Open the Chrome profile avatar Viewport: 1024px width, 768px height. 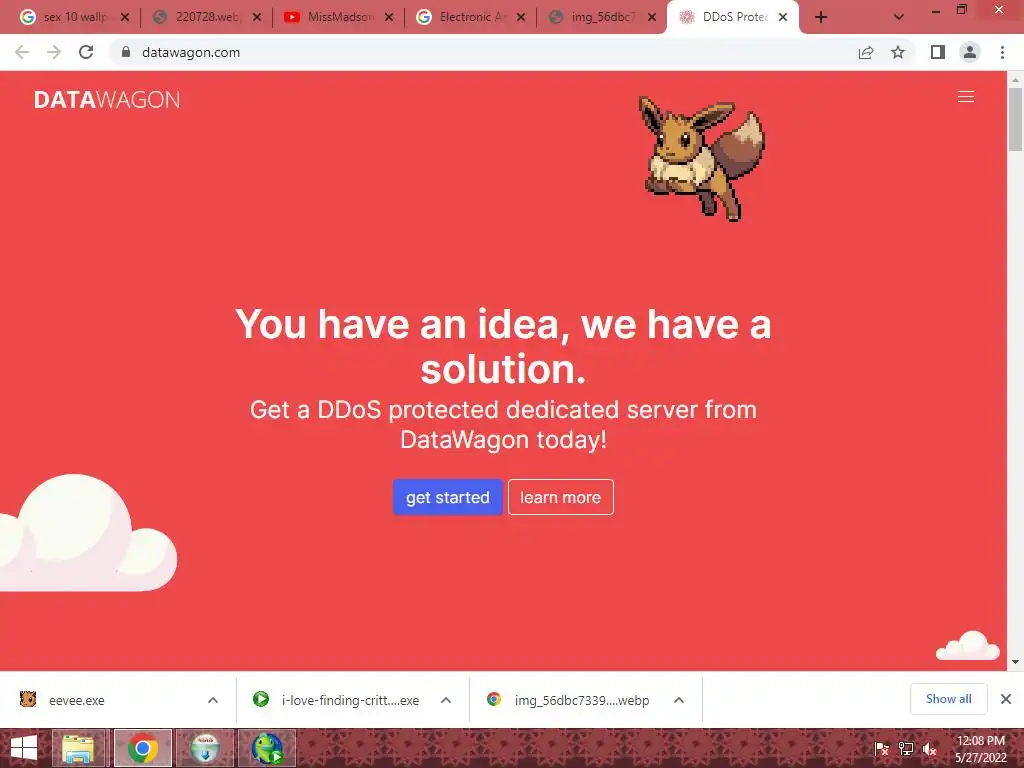coord(970,52)
